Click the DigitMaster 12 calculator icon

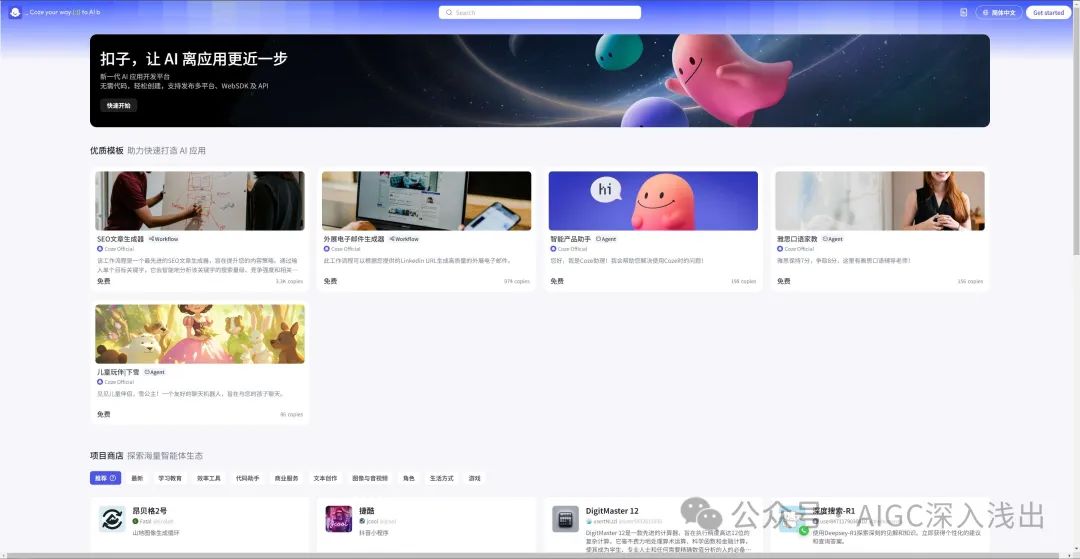point(565,519)
